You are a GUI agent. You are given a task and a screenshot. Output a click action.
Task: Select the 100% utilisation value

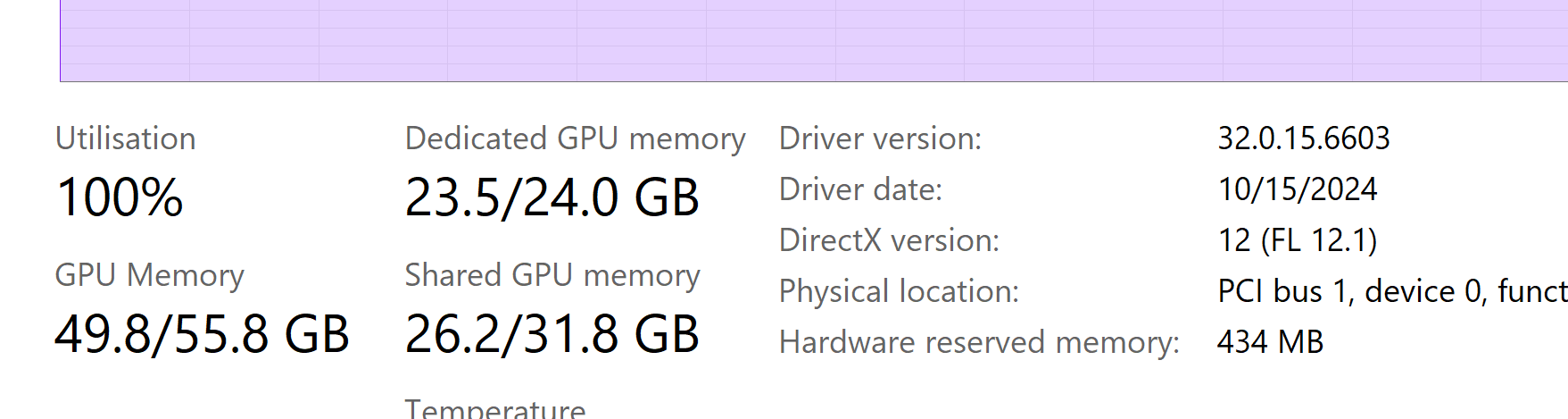click(x=120, y=197)
